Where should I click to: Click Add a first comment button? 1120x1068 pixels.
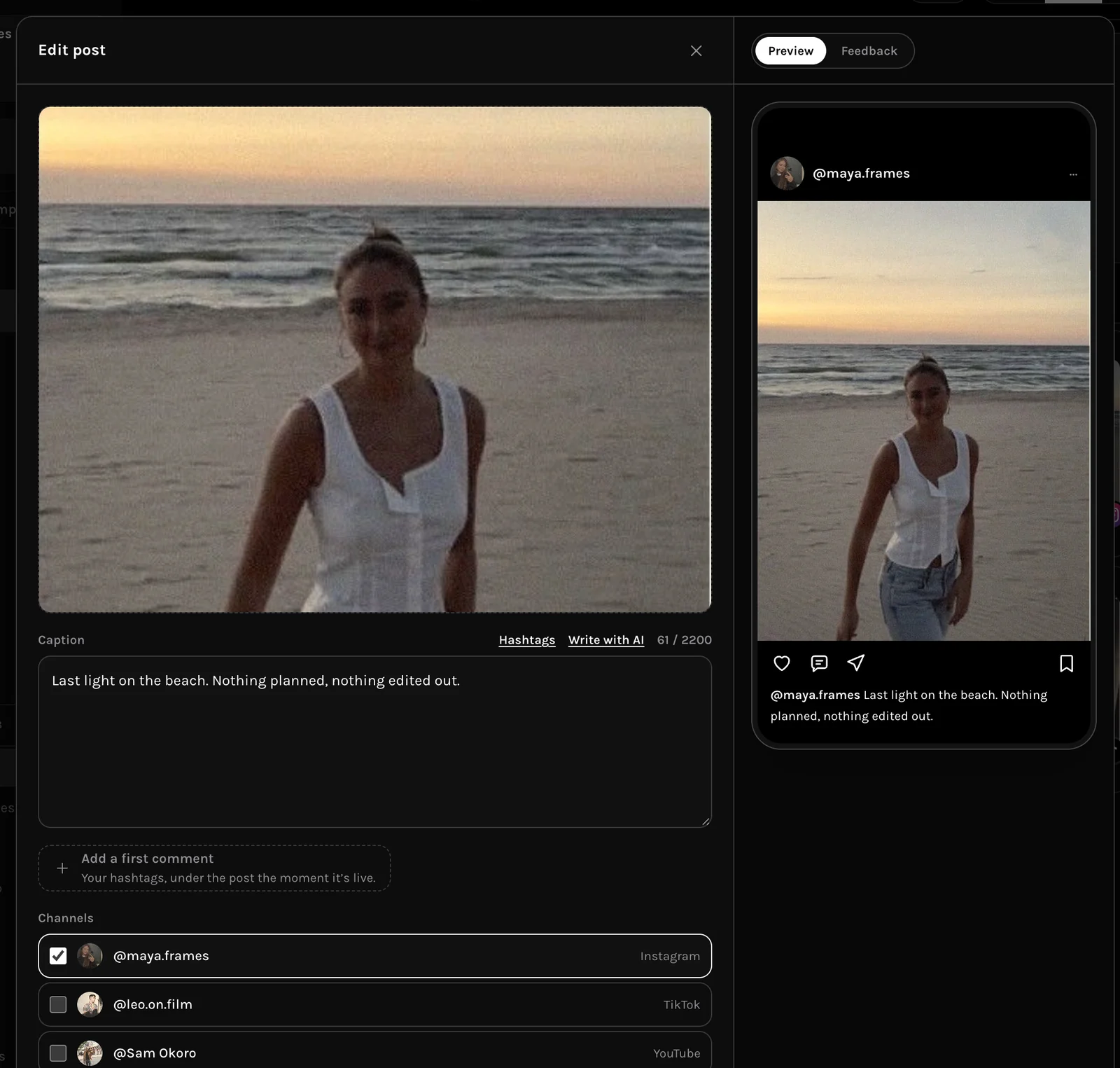pos(214,868)
